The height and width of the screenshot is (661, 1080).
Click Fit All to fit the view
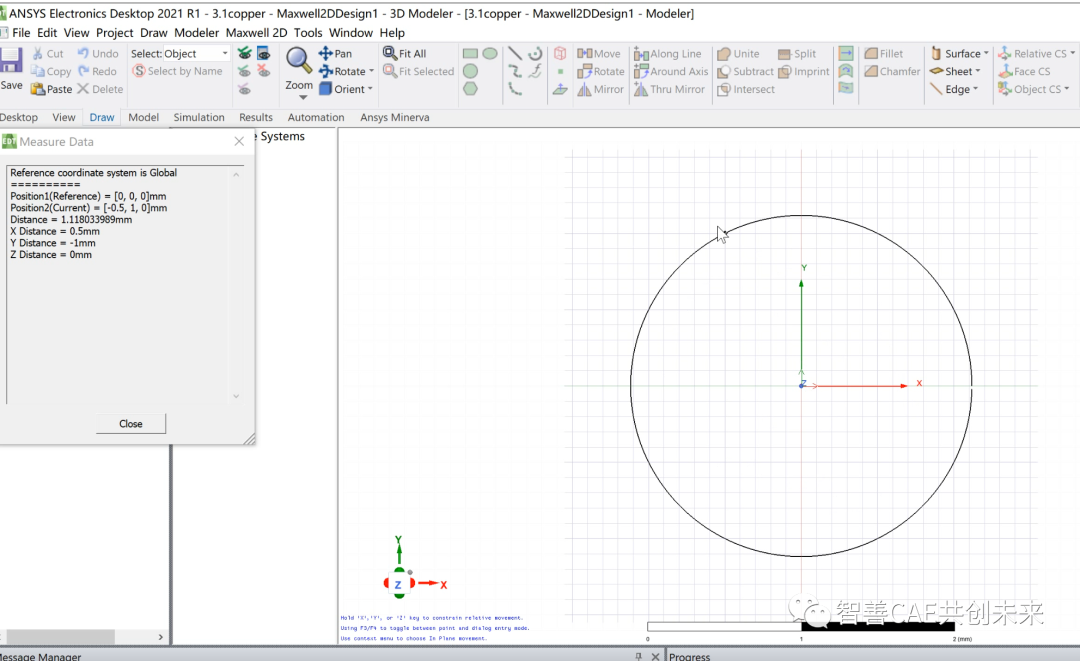click(x=411, y=53)
